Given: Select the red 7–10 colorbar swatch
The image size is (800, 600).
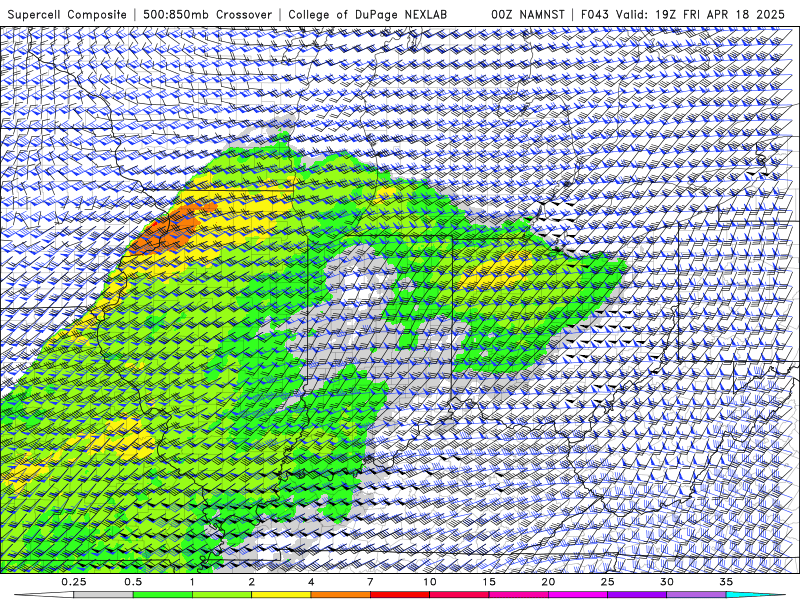Looking at the screenshot, I should pos(399,595).
